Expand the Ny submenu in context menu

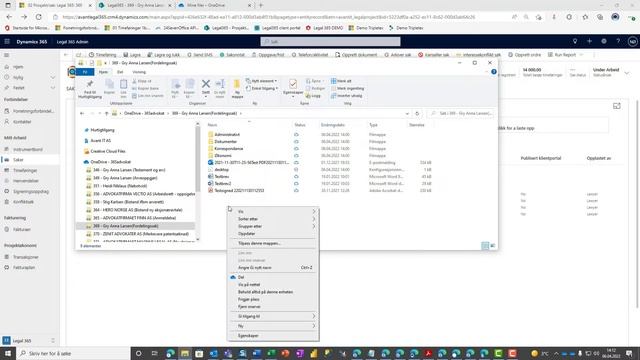tap(273, 326)
